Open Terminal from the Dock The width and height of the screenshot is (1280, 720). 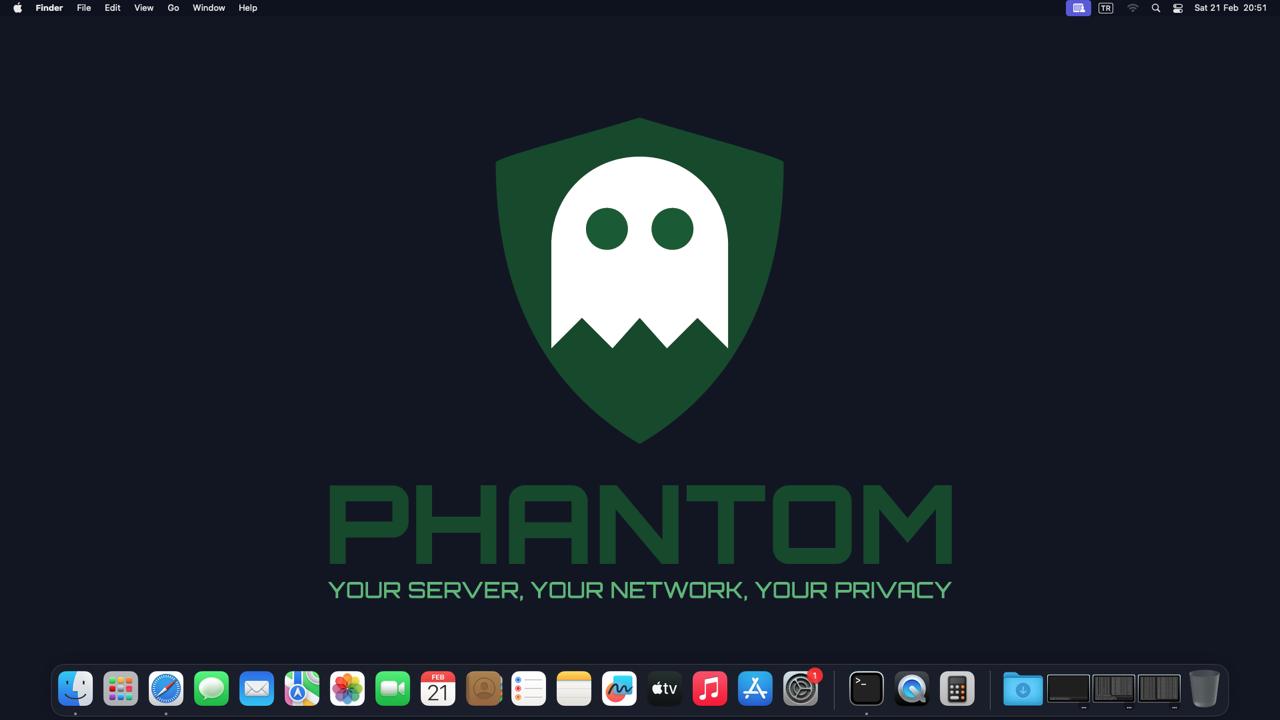[866, 689]
